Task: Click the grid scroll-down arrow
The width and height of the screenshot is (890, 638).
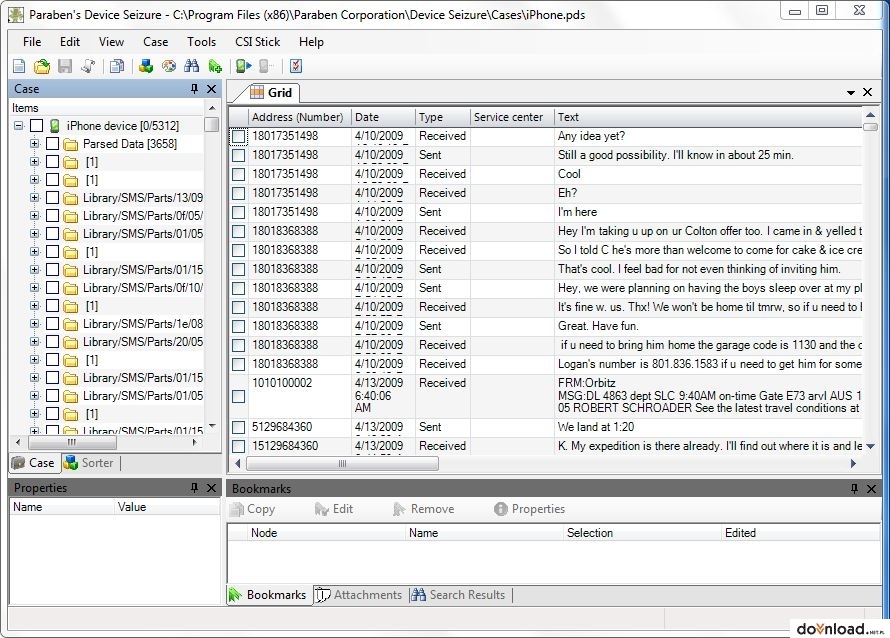Action: 870,446
